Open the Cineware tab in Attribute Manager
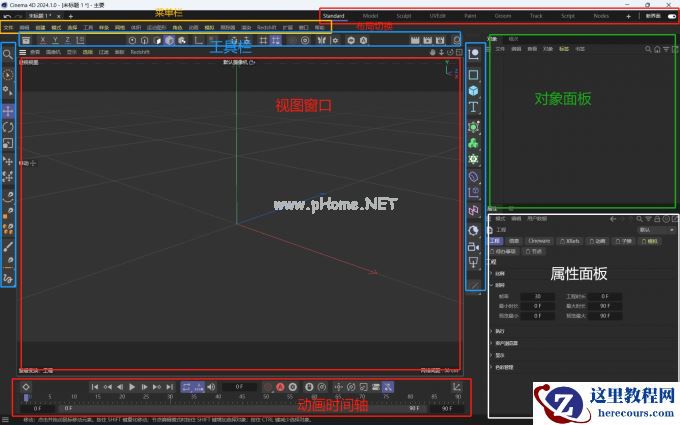This screenshot has width=680, height=425. pos(539,241)
